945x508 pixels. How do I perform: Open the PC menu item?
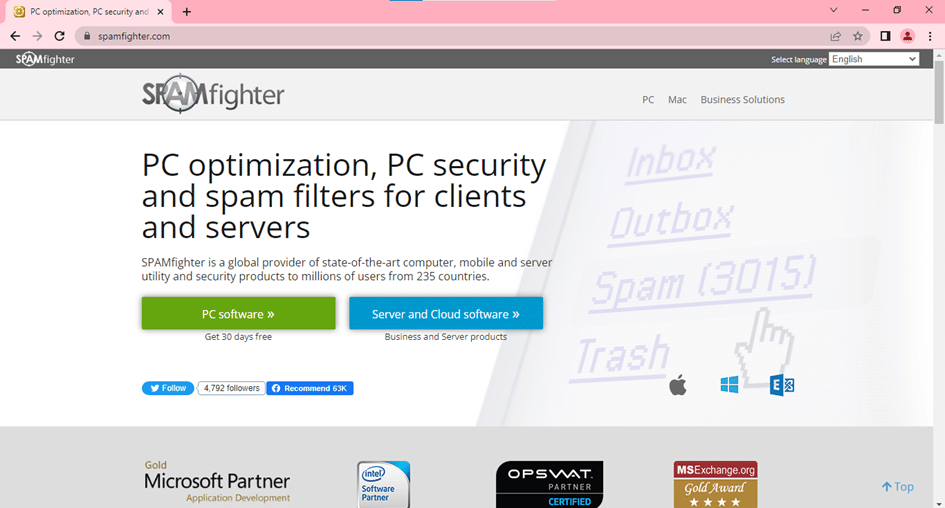click(648, 99)
